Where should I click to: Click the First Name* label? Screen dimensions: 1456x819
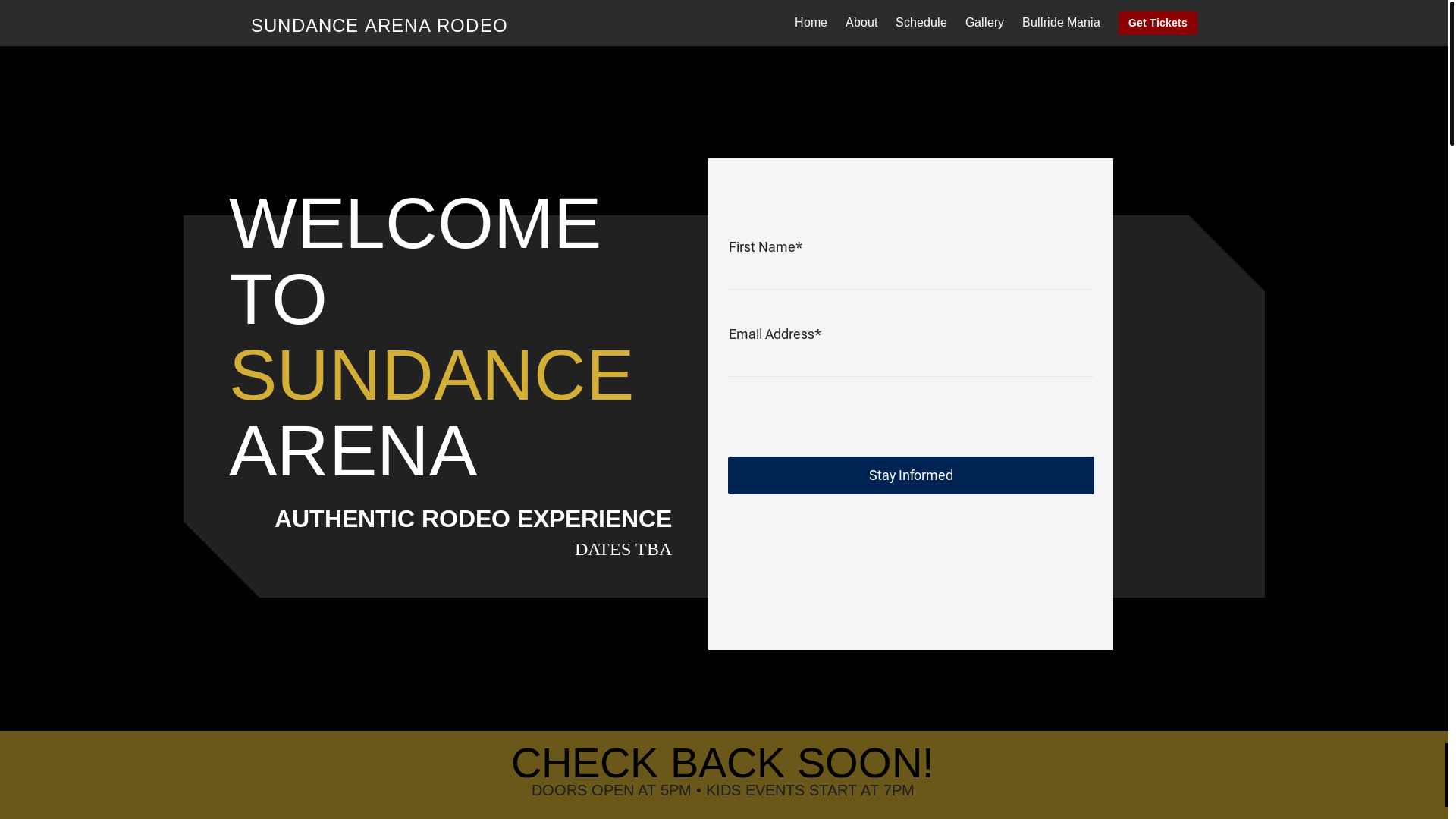tap(765, 247)
